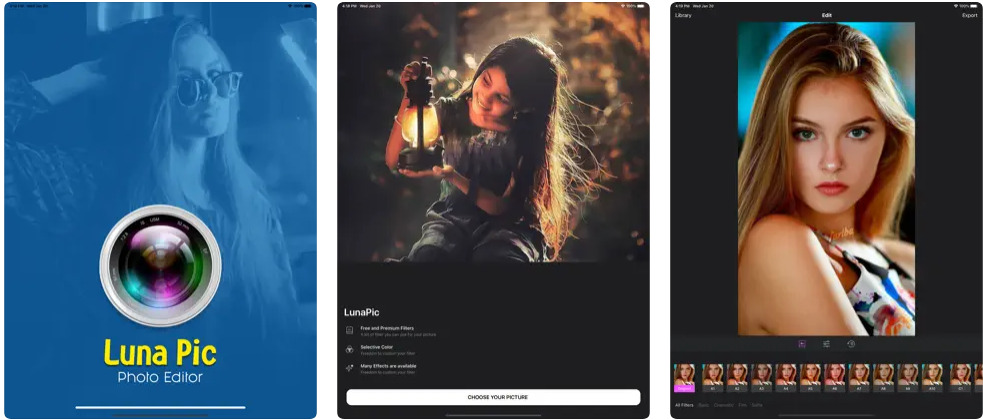Select the third editor tool icon
This screenshot has width=983, height=419.
[851, 344]
